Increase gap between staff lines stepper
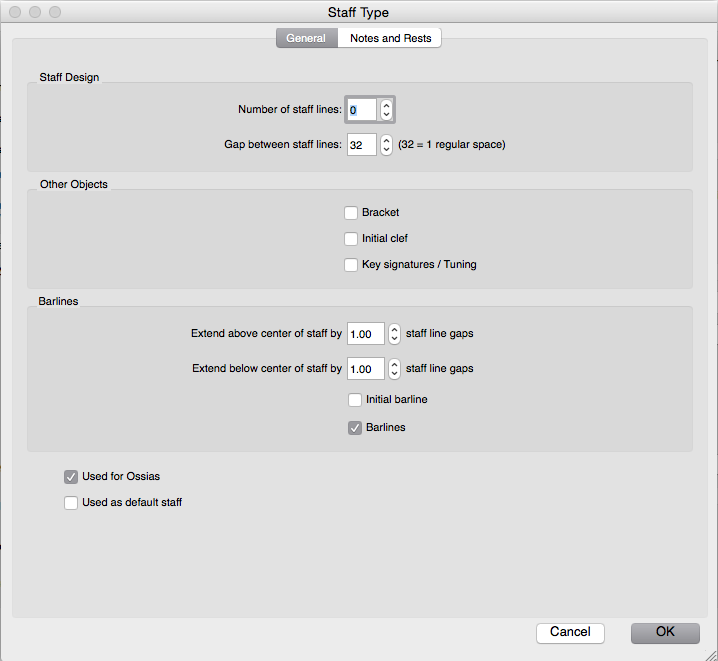718x661 pixels. point(387,139)
